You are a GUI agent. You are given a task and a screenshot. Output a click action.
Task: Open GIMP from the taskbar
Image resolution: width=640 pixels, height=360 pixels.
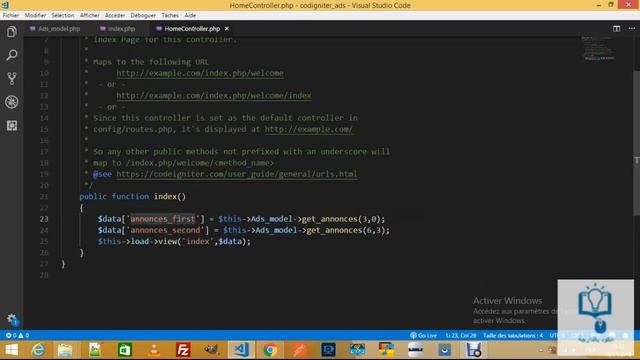tap(211, 350)
